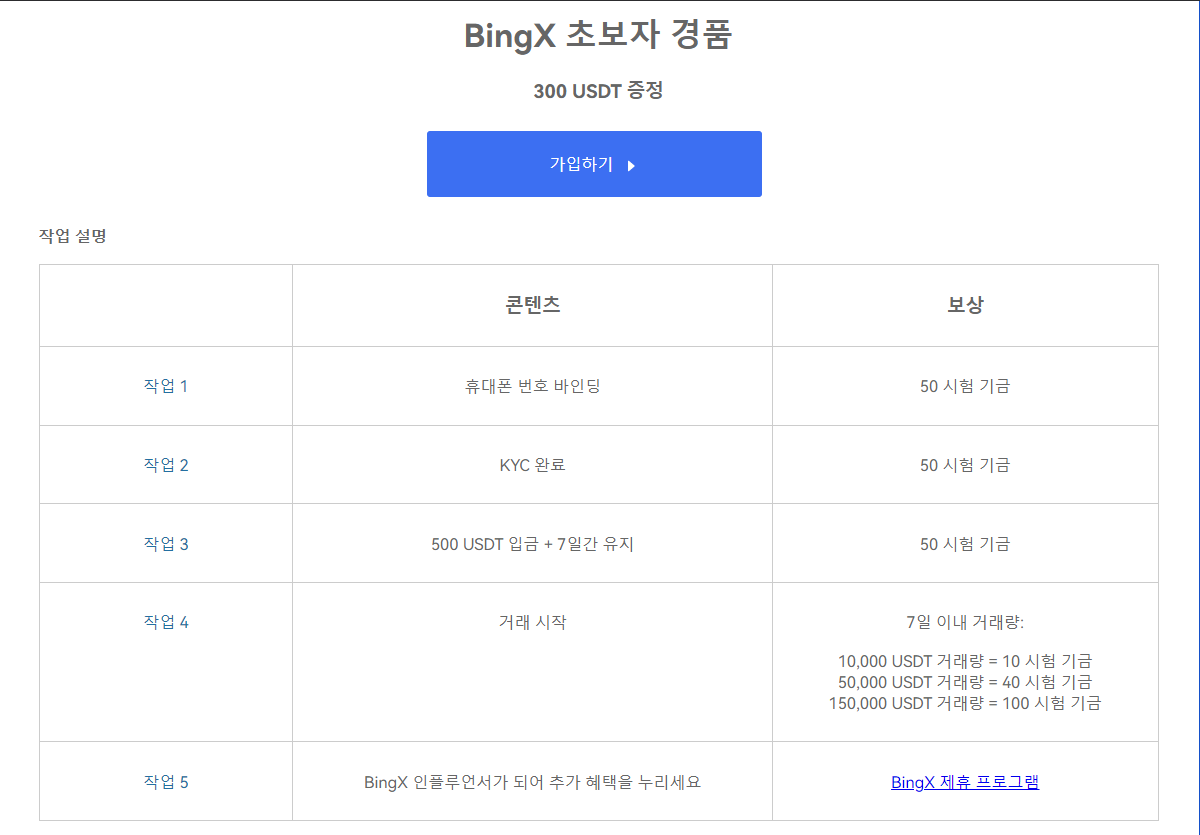
Task: Select the 작업 4 row label
Action: tap(166, 622)
